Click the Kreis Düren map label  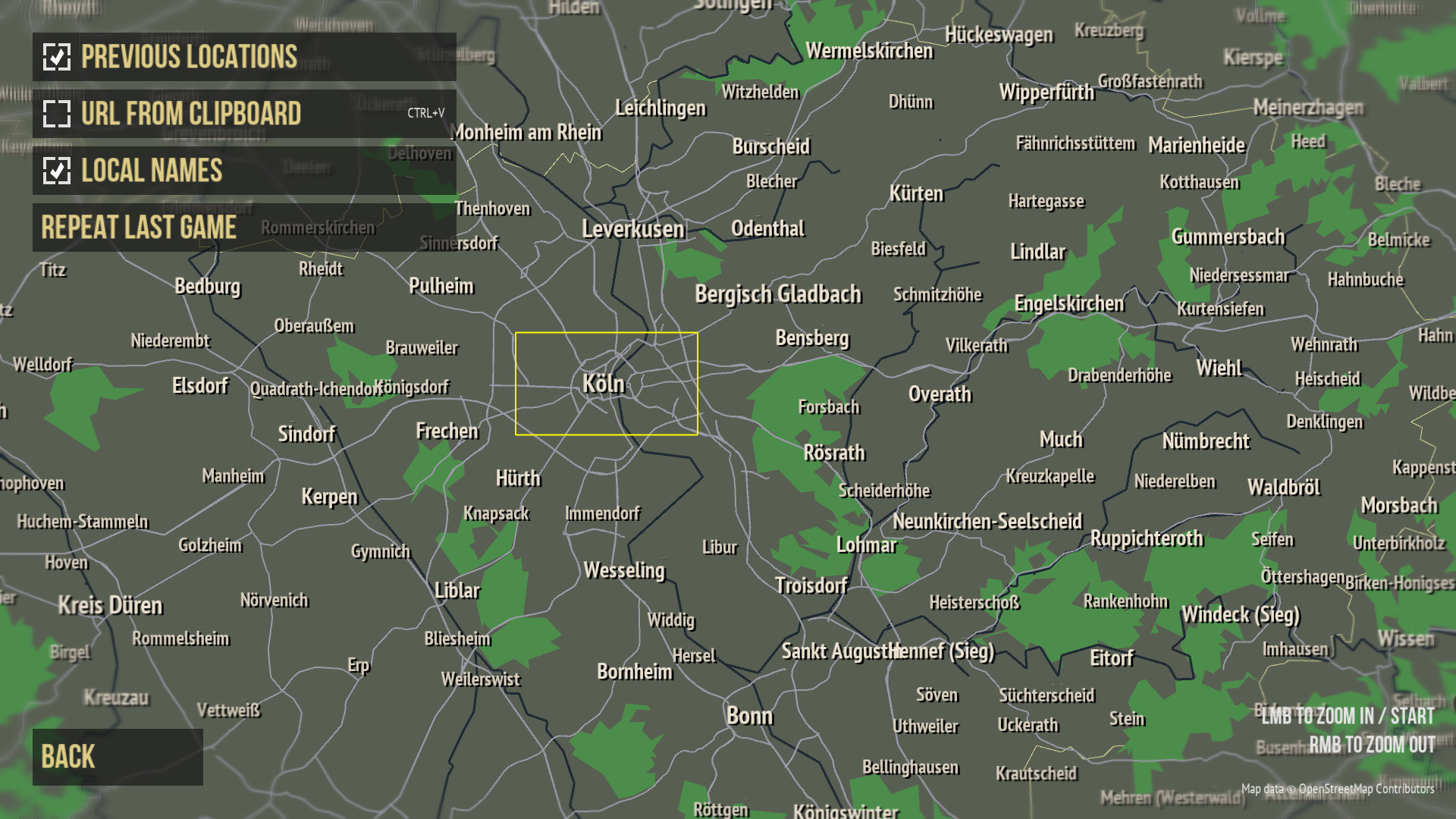[110, 605]
